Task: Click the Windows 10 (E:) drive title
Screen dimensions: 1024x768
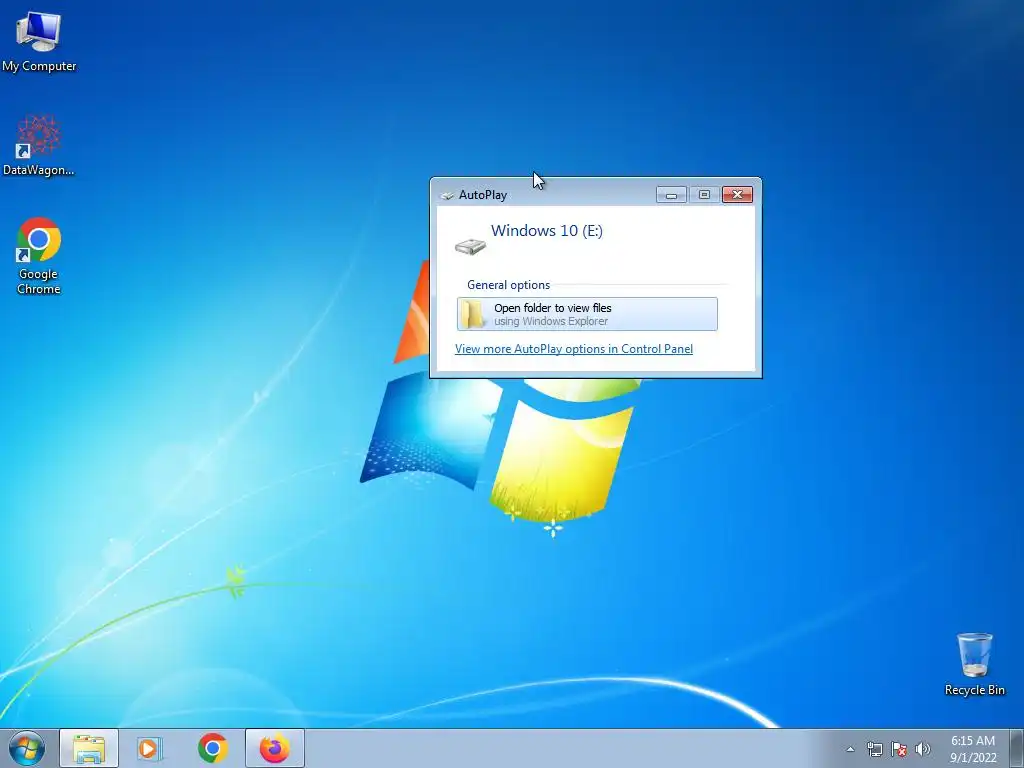Action: [x=547, y=231]
